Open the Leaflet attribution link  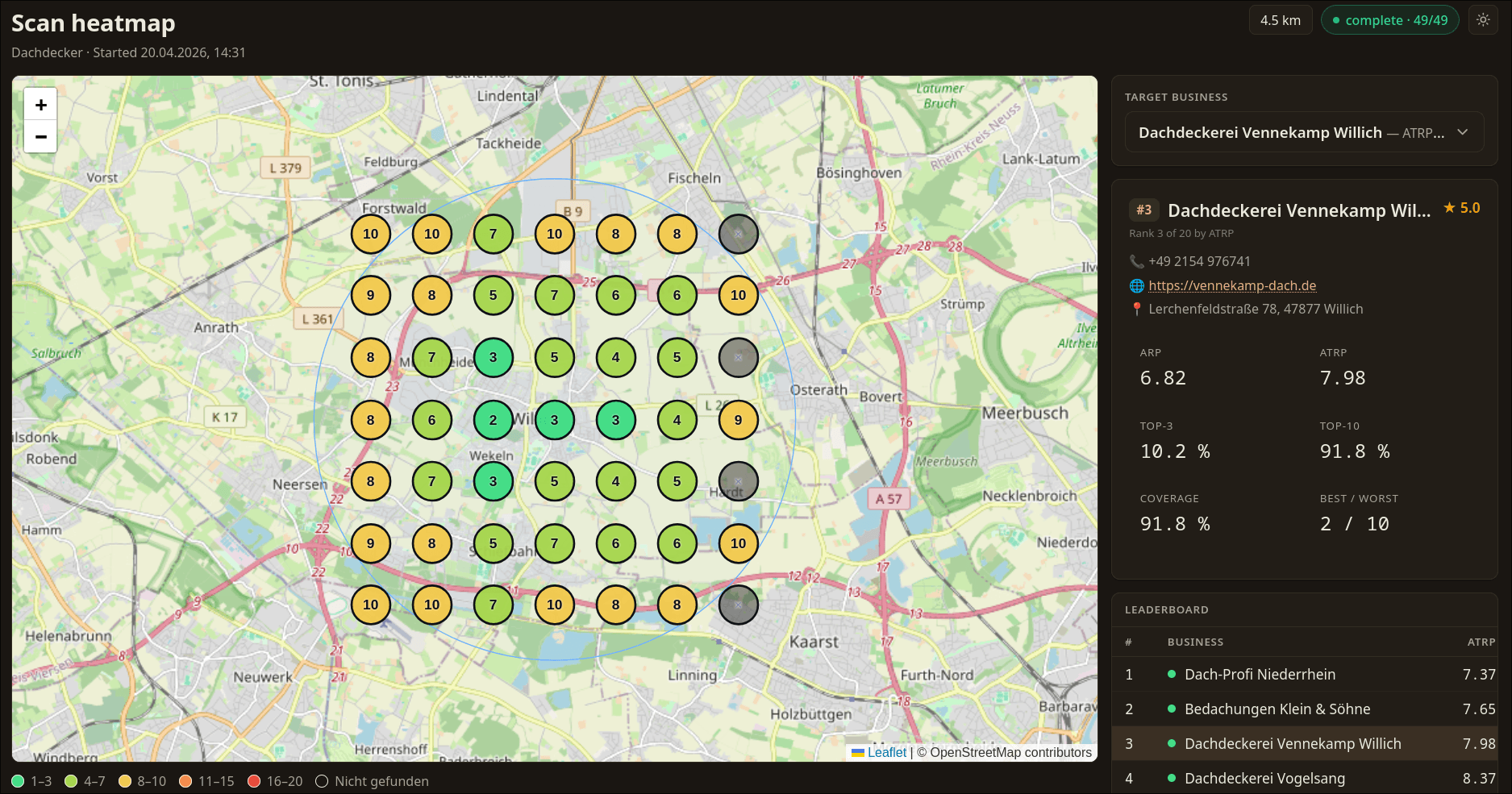coord(887,752)
